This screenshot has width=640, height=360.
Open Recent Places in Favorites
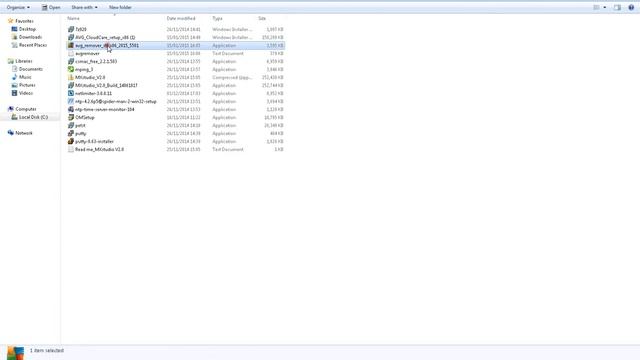[33, 45]
